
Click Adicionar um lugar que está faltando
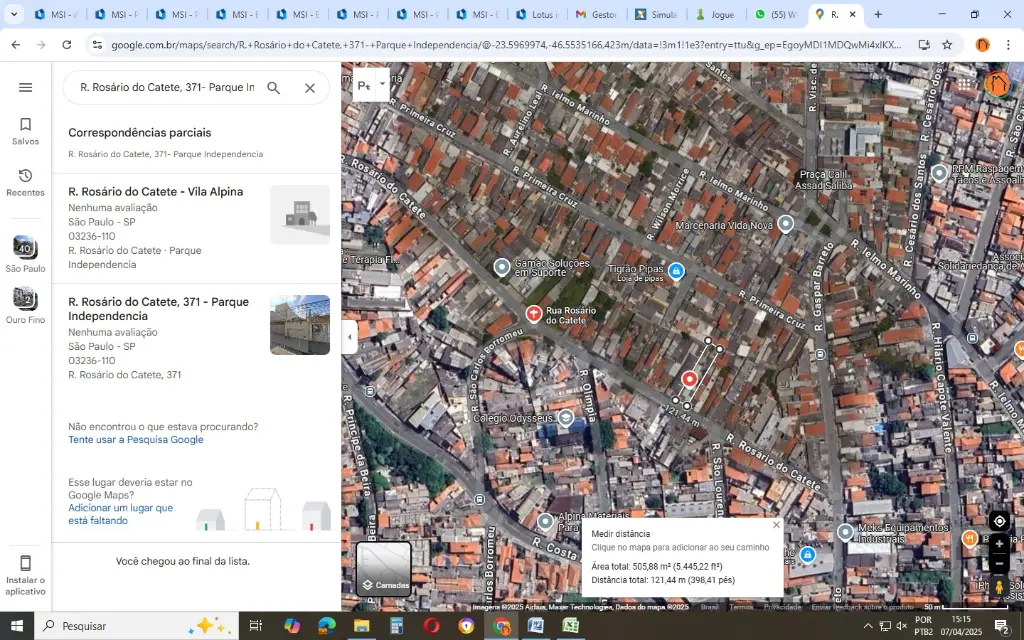120,514
